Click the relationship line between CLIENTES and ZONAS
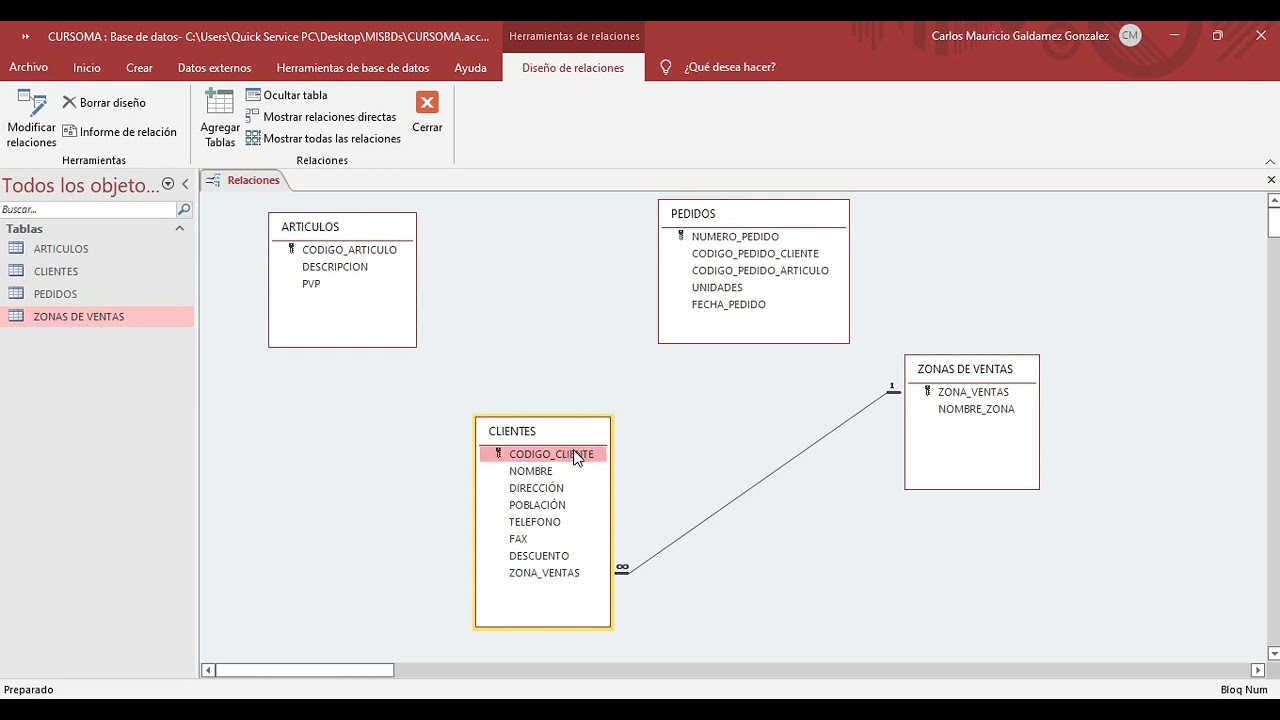This screenshot has width=1280, height=720. (757, 482)
